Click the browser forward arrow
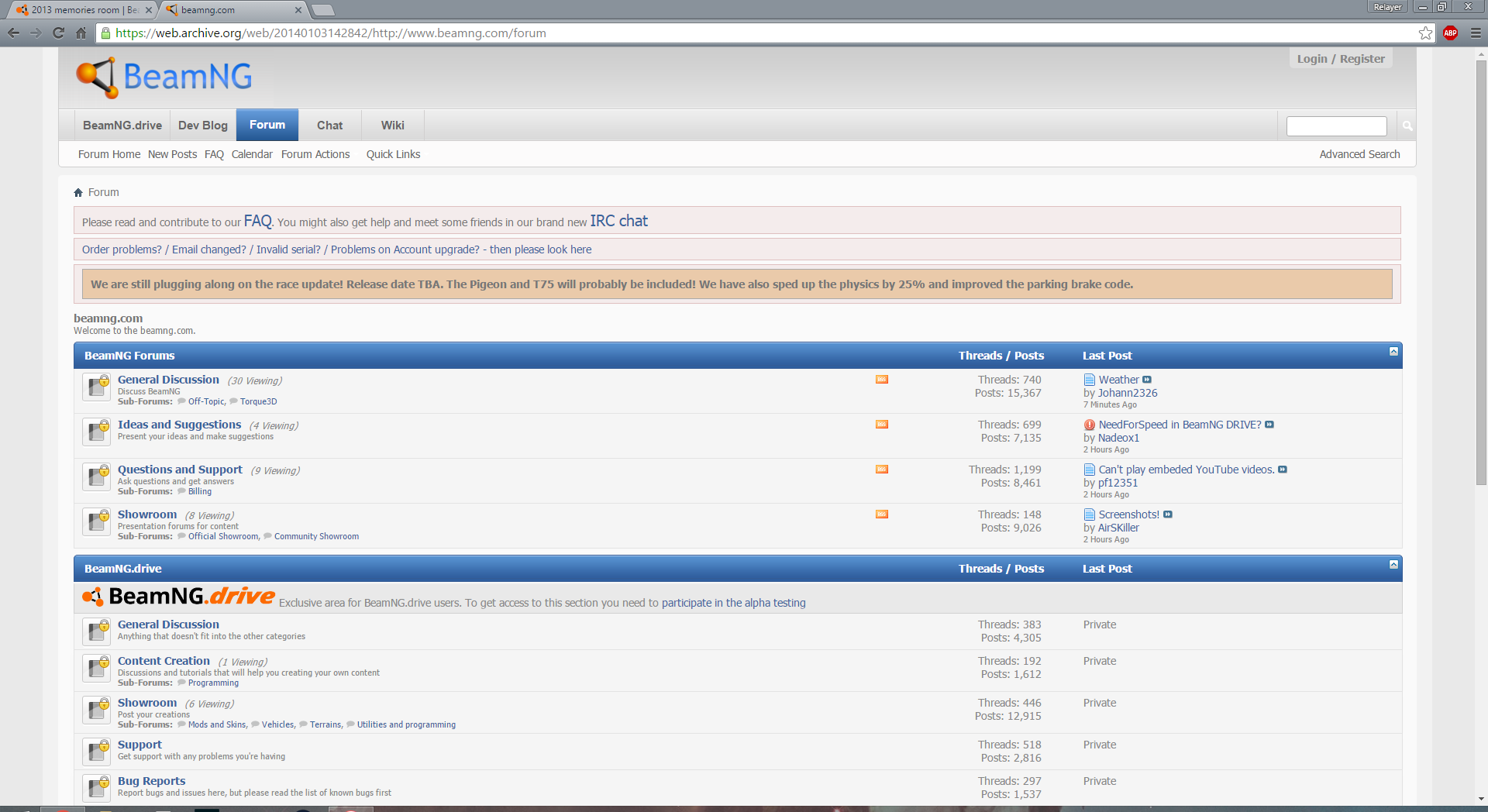 tap(36, 33)
